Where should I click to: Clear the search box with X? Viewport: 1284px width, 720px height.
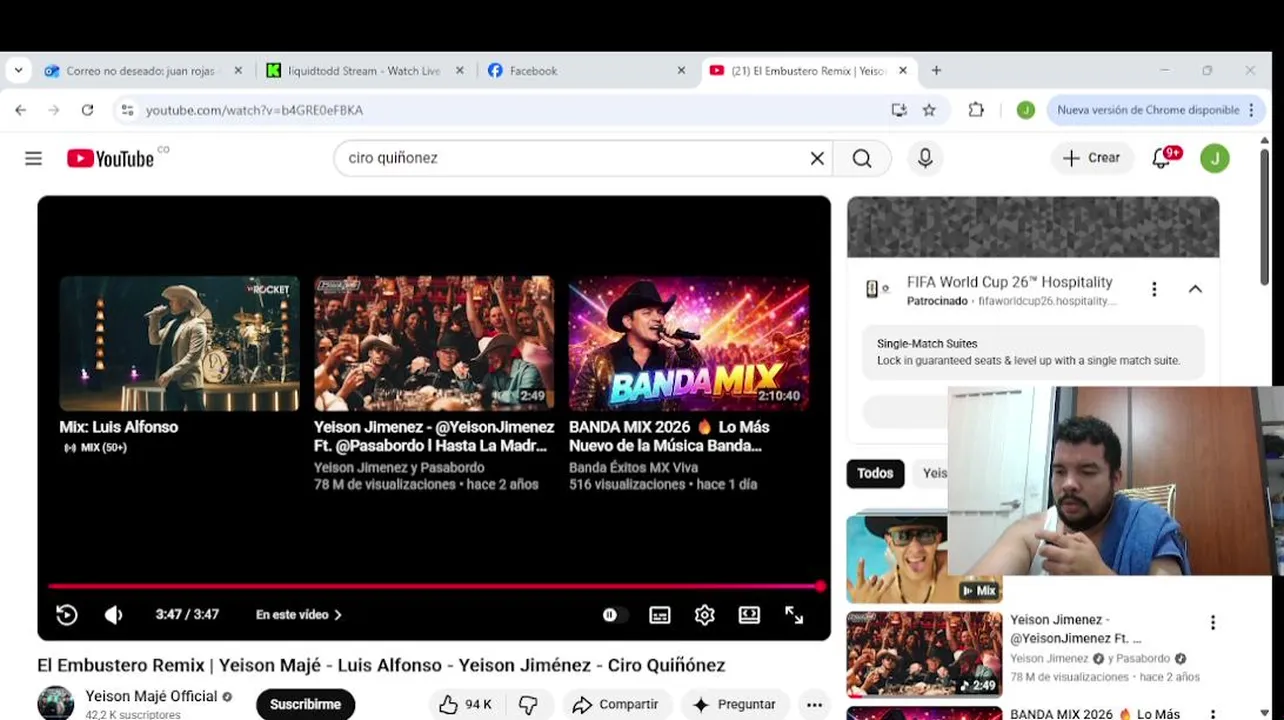817,158
